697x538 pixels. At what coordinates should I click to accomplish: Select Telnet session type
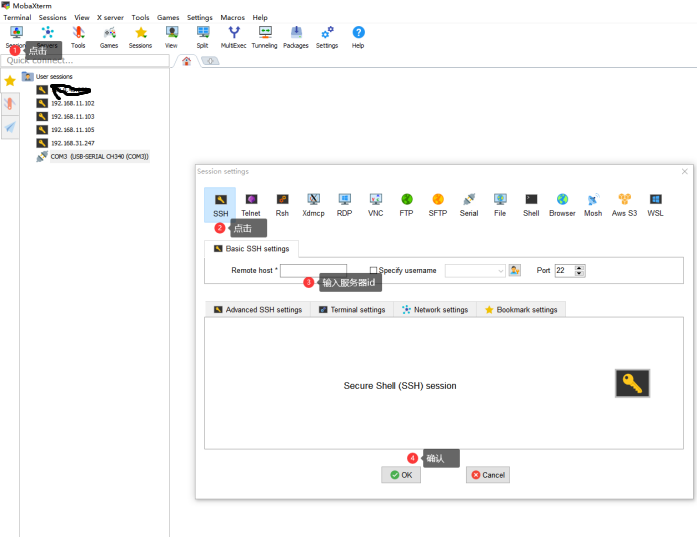click(251, 205)
